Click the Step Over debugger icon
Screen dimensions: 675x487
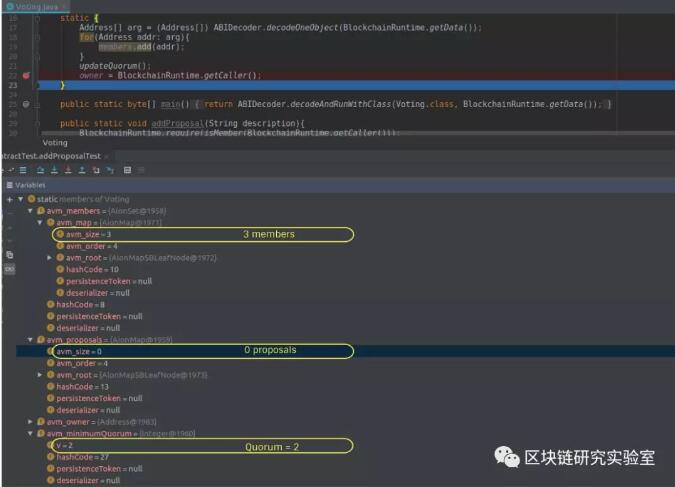click(x=40, y=170)
